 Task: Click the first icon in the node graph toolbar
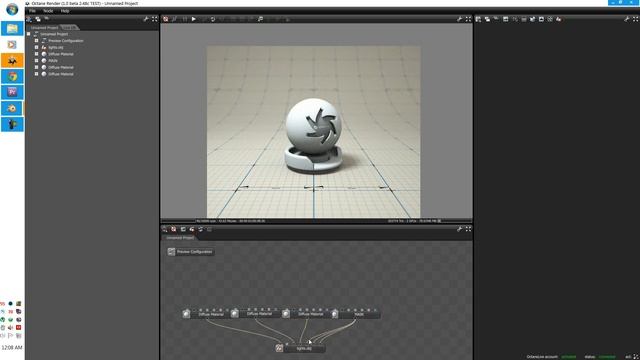pos(165,229)
